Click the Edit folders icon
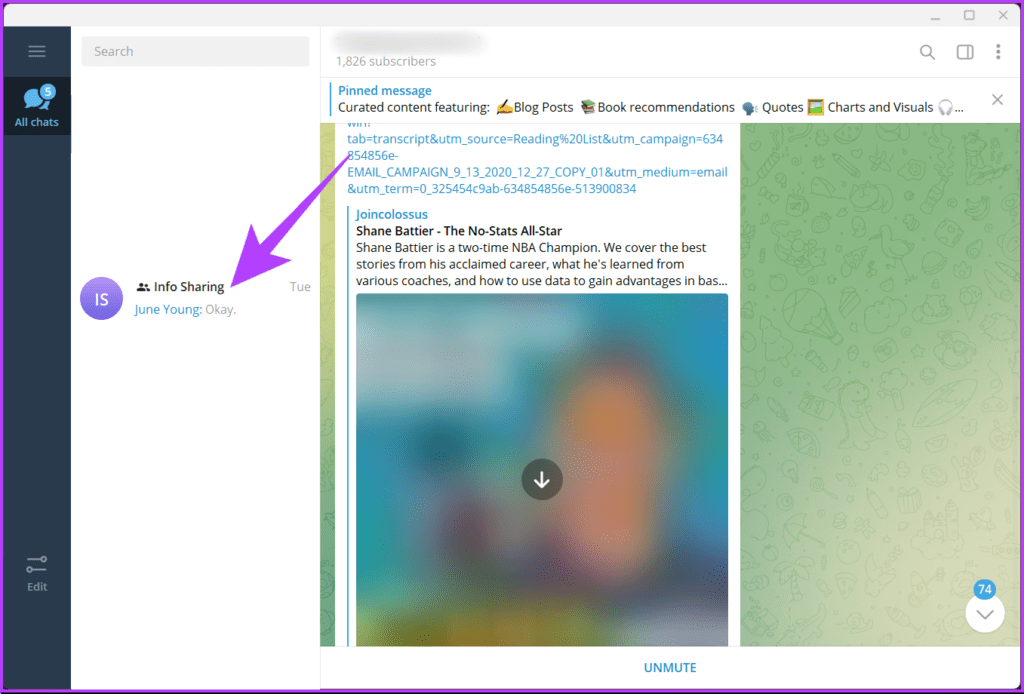The height and width of the screenshot is (694, 1024). coord(37,574)
